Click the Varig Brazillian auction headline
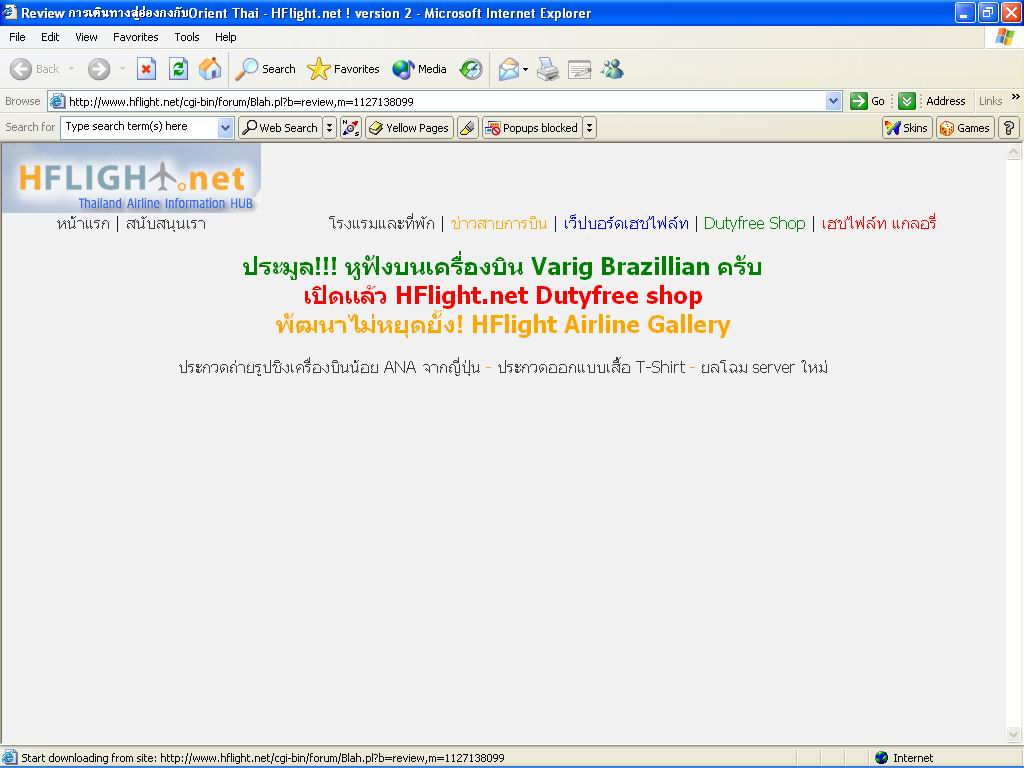Image resolution: width=1024 pixels, height=768 pixels. pyautogui.click(x=502, y=267)
